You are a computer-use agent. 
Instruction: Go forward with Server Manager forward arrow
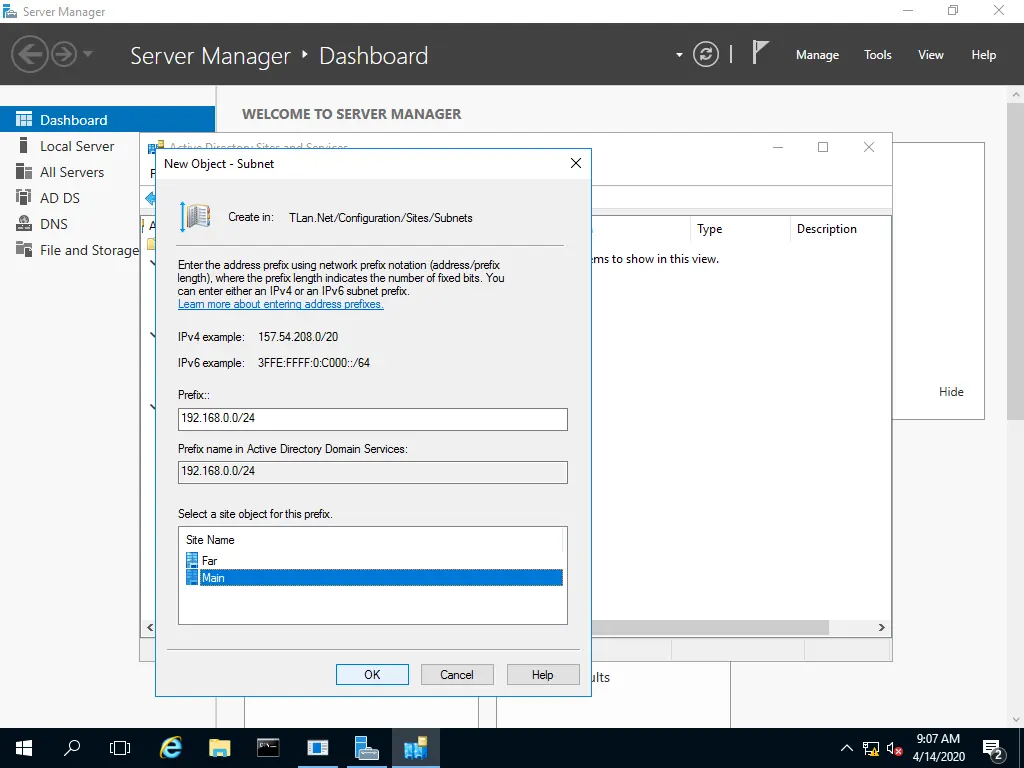64,54
